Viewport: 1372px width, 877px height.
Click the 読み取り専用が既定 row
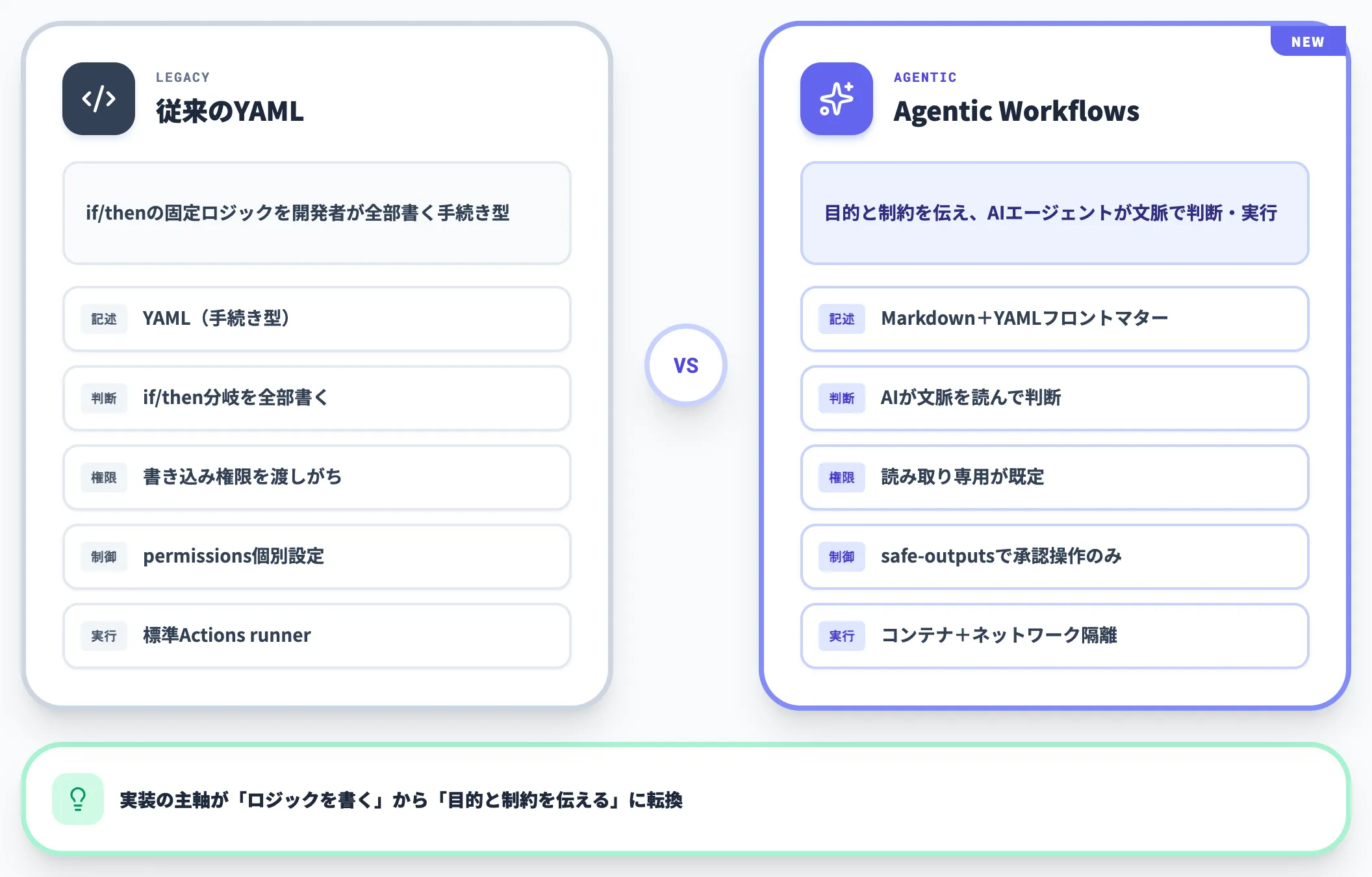(1055, 477)
